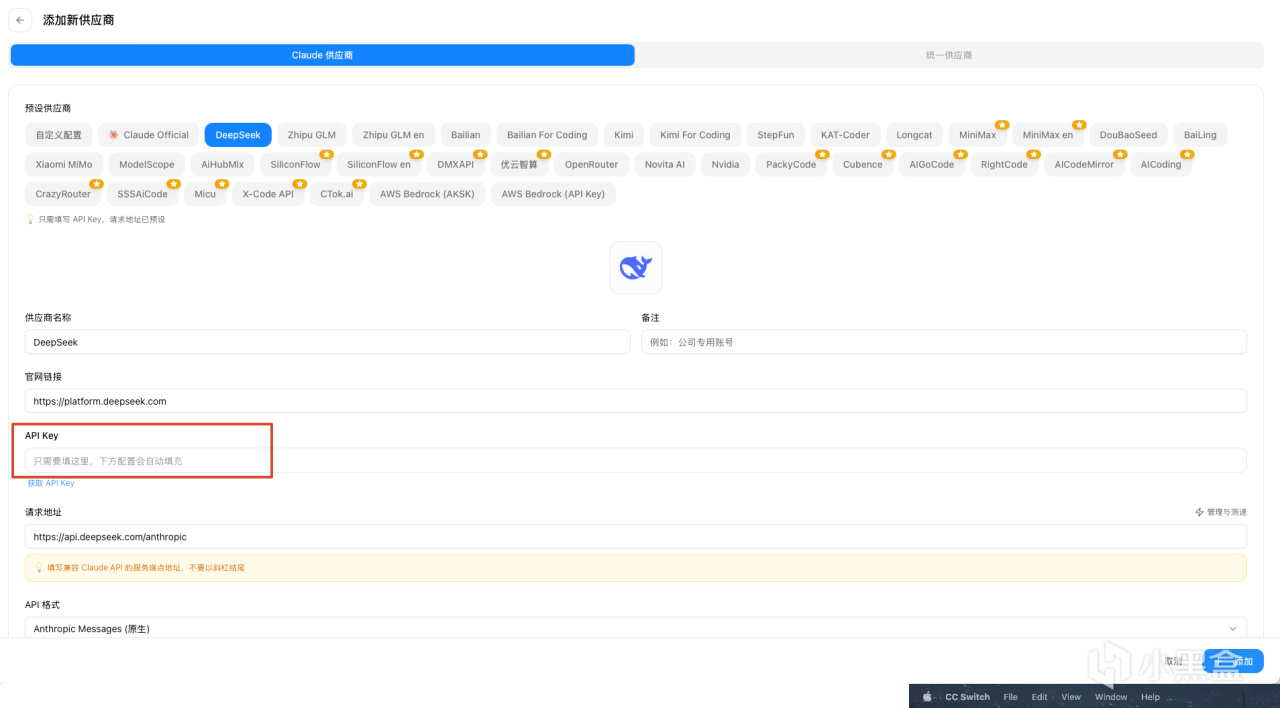Open the Help menu
The image size is (1280, 708).
pos(1151,697)
